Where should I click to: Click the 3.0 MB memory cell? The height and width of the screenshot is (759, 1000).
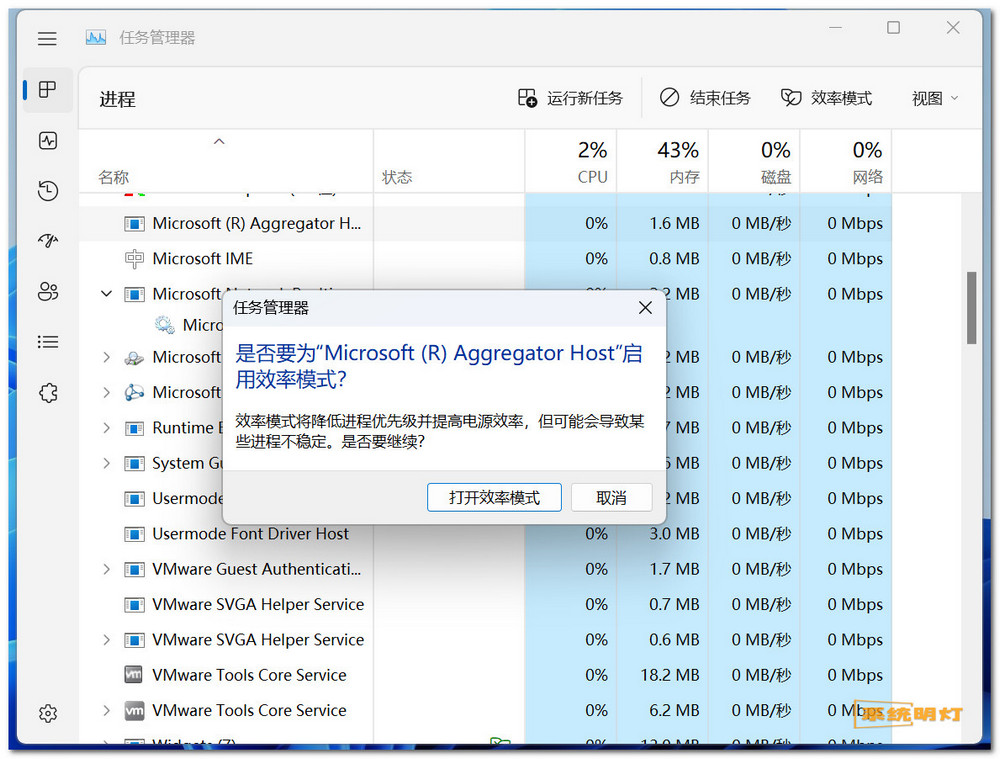point(663,534)
